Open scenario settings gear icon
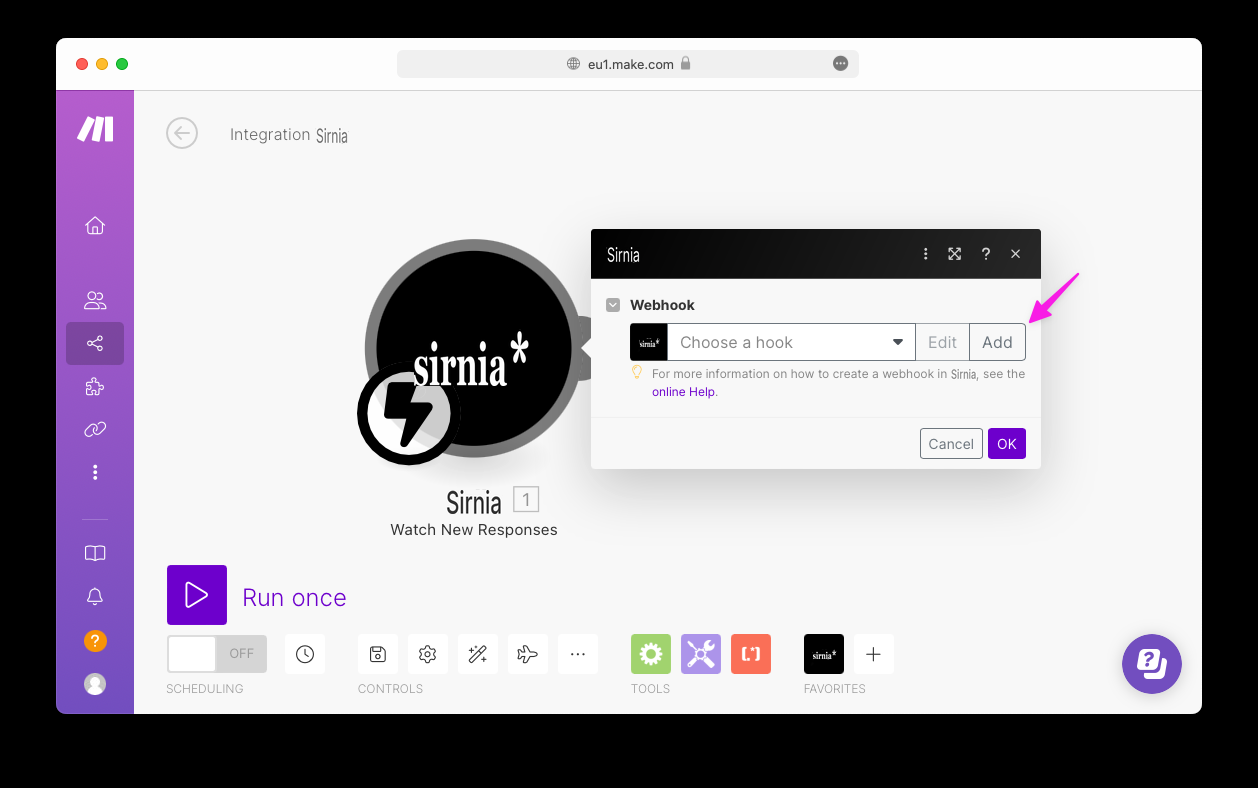The width and height of the screenshot is (1258, 788). point(428,654)
